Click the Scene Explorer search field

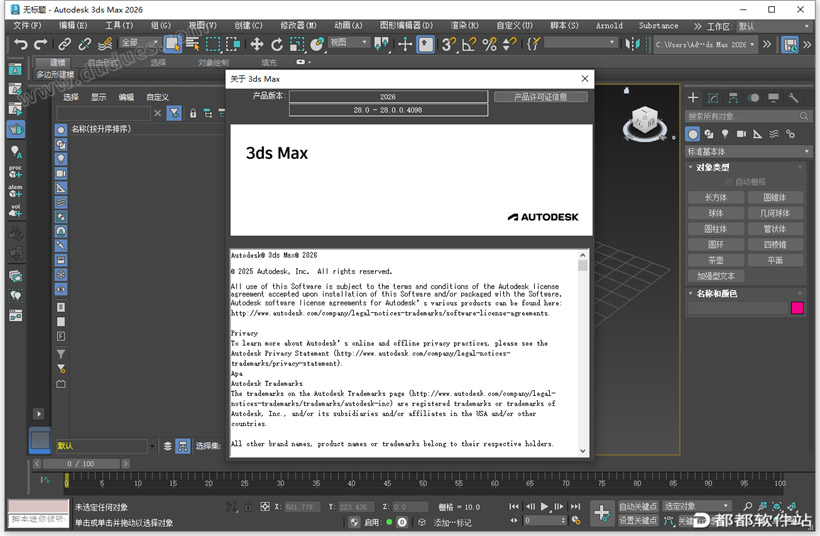pos(104,113)
